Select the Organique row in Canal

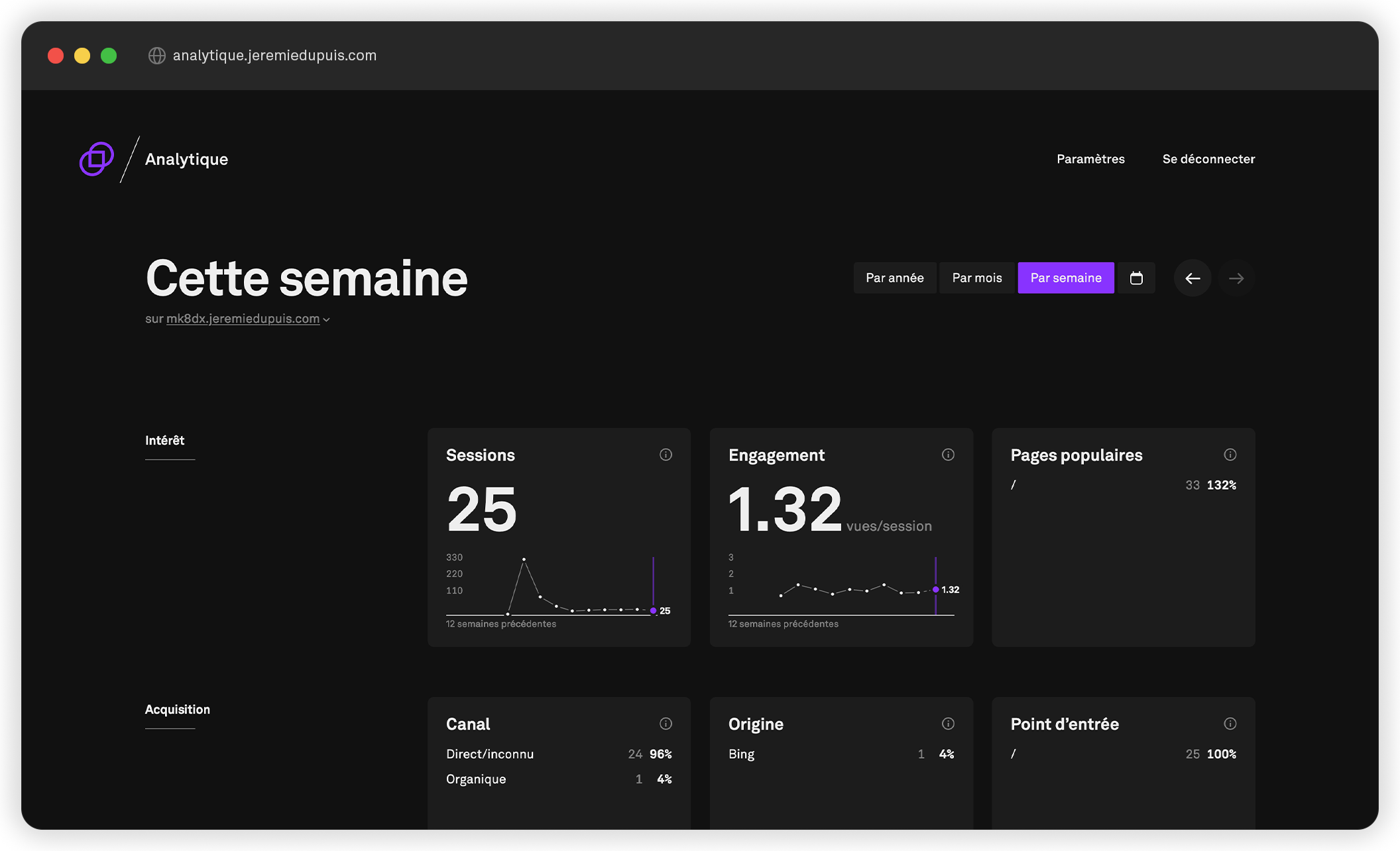tap(559, 779)
